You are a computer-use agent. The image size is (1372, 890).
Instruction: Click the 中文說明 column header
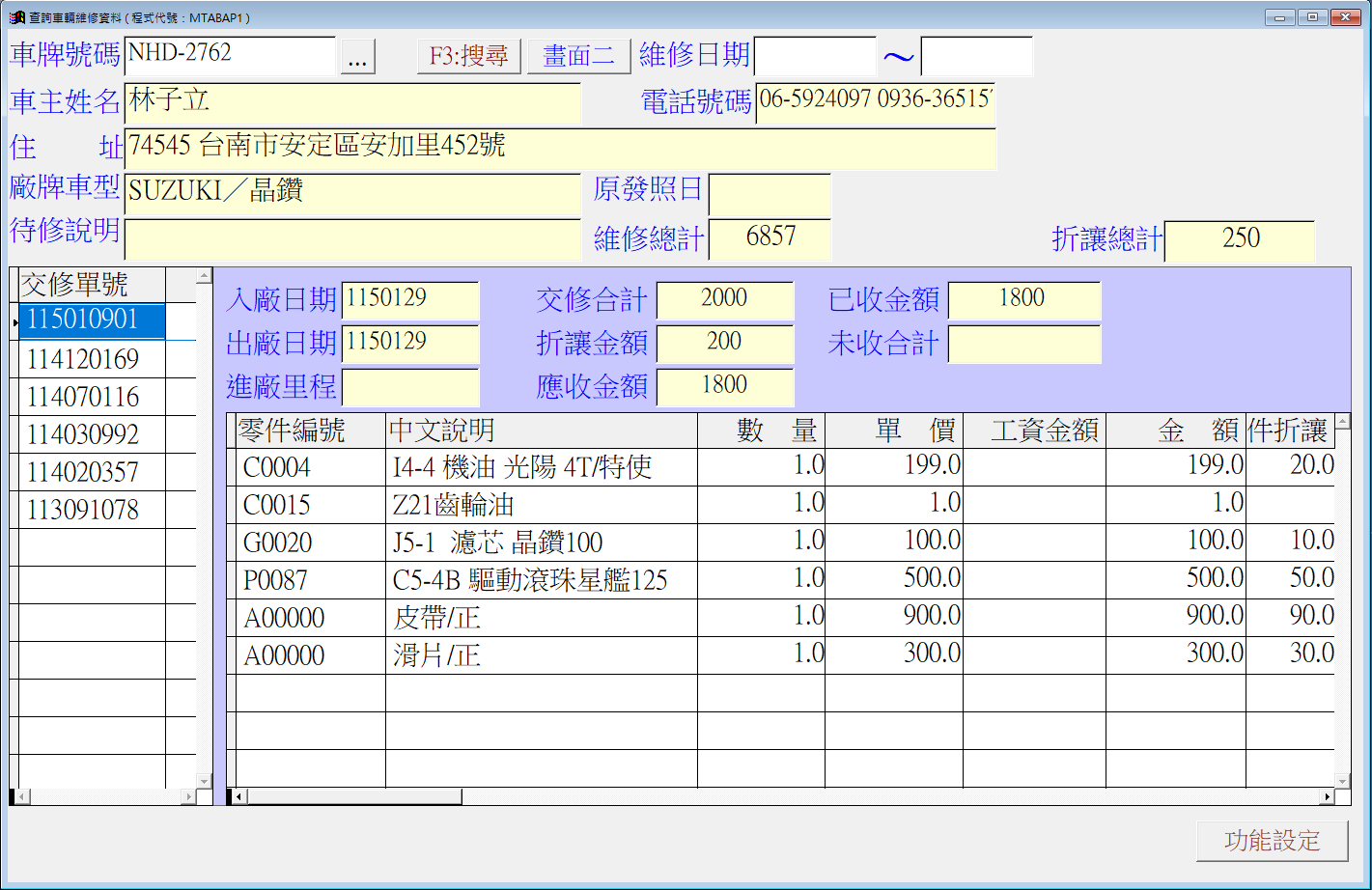pyautogui.click(x=542, y=431)
